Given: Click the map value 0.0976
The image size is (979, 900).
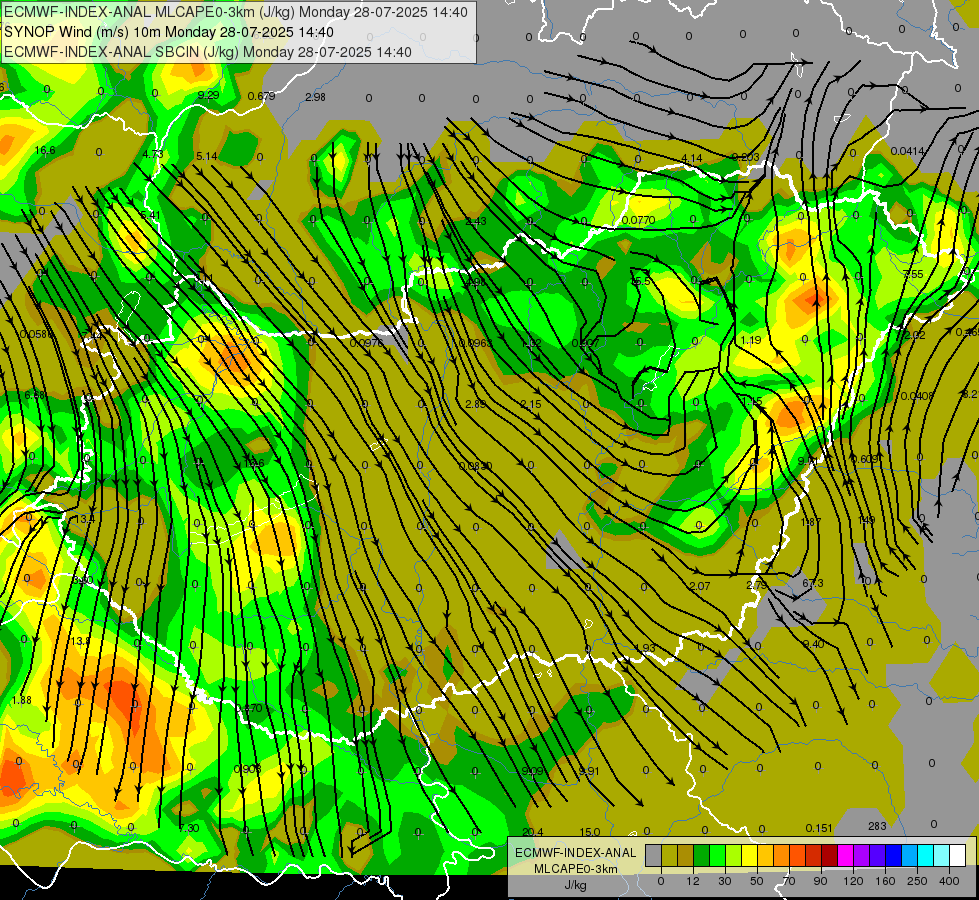Looking at the screenshot, I should tap(367, 342).
